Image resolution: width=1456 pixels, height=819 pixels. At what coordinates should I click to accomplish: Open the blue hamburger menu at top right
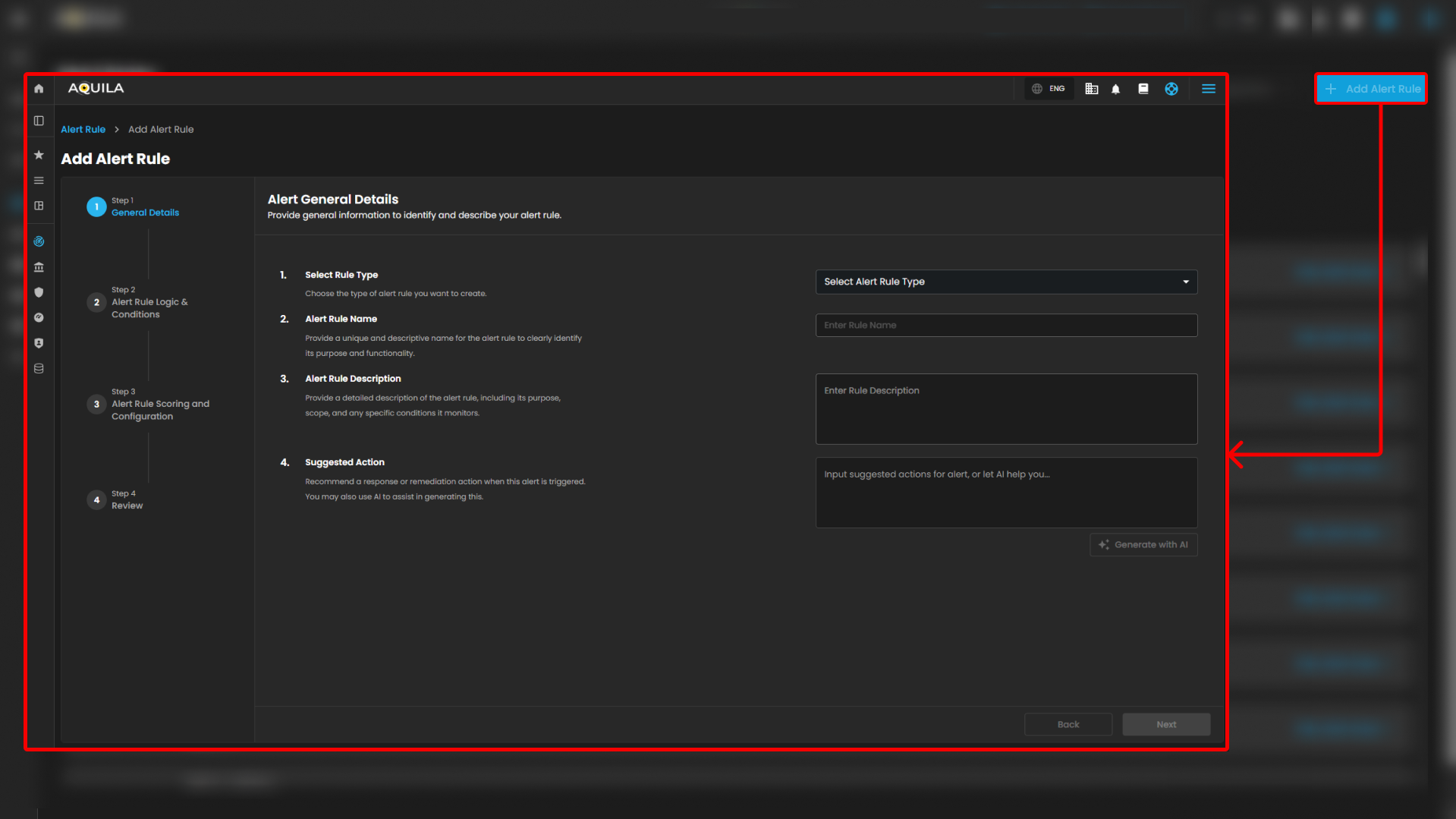[1209, 89]
